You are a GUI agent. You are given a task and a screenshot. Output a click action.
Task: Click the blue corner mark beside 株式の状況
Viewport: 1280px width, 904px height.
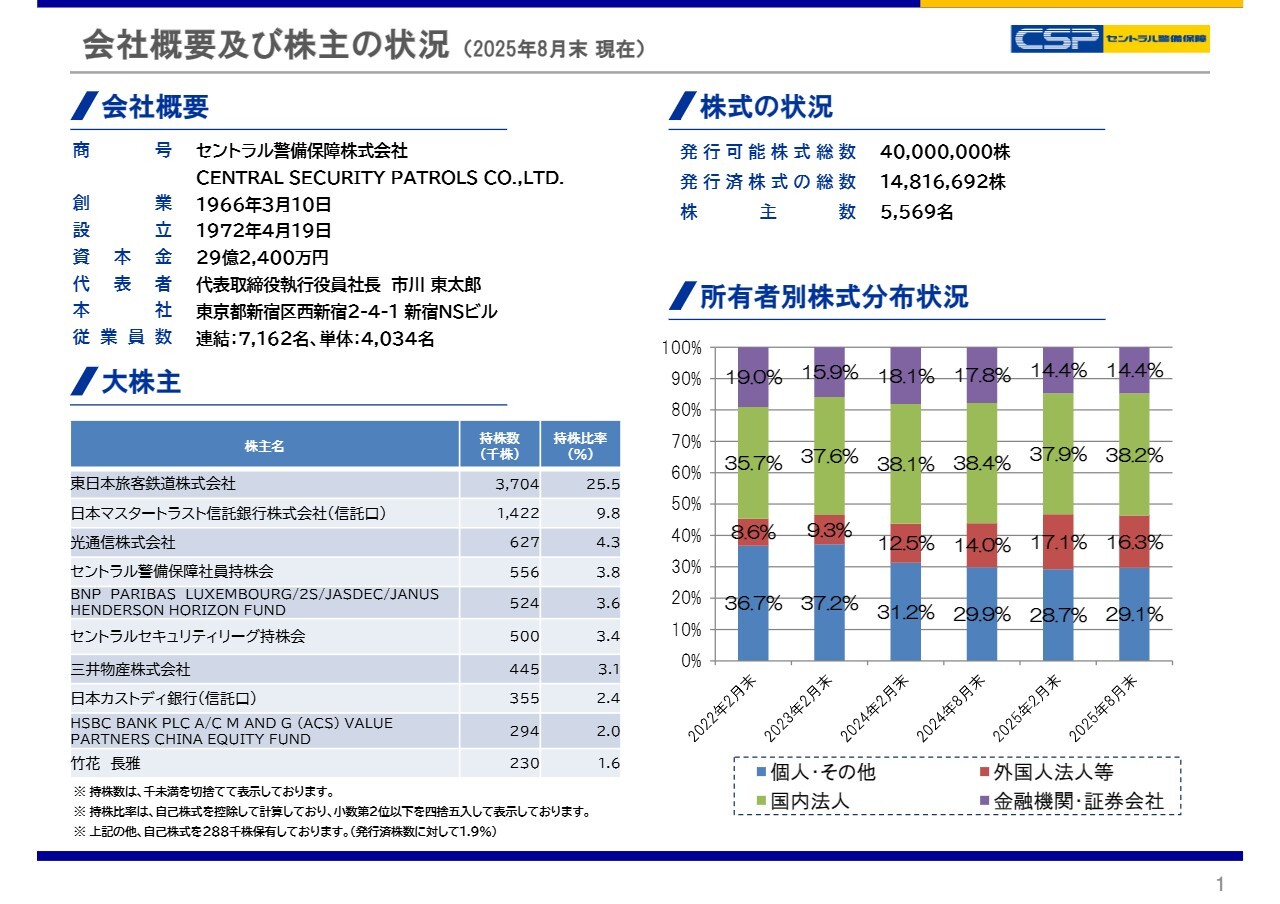tap(681, 106)
